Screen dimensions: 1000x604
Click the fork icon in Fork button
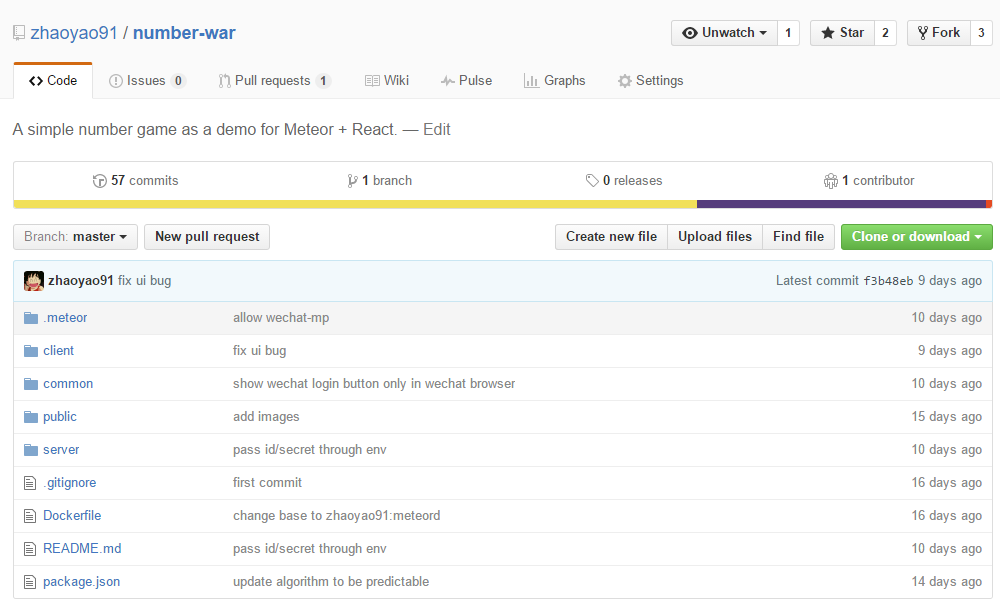tap(923, 33)
